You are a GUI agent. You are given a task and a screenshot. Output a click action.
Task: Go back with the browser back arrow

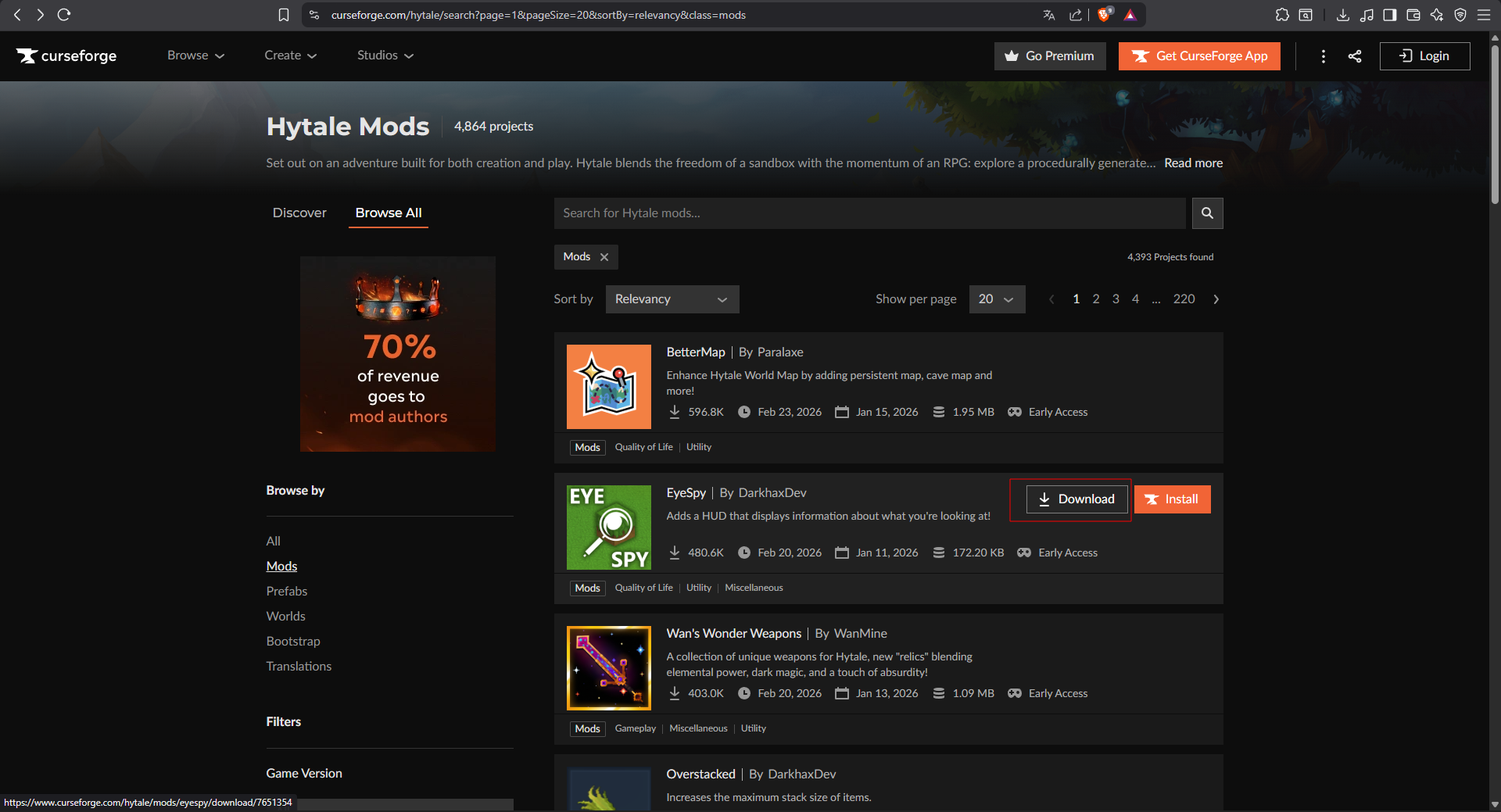[17, 15]
